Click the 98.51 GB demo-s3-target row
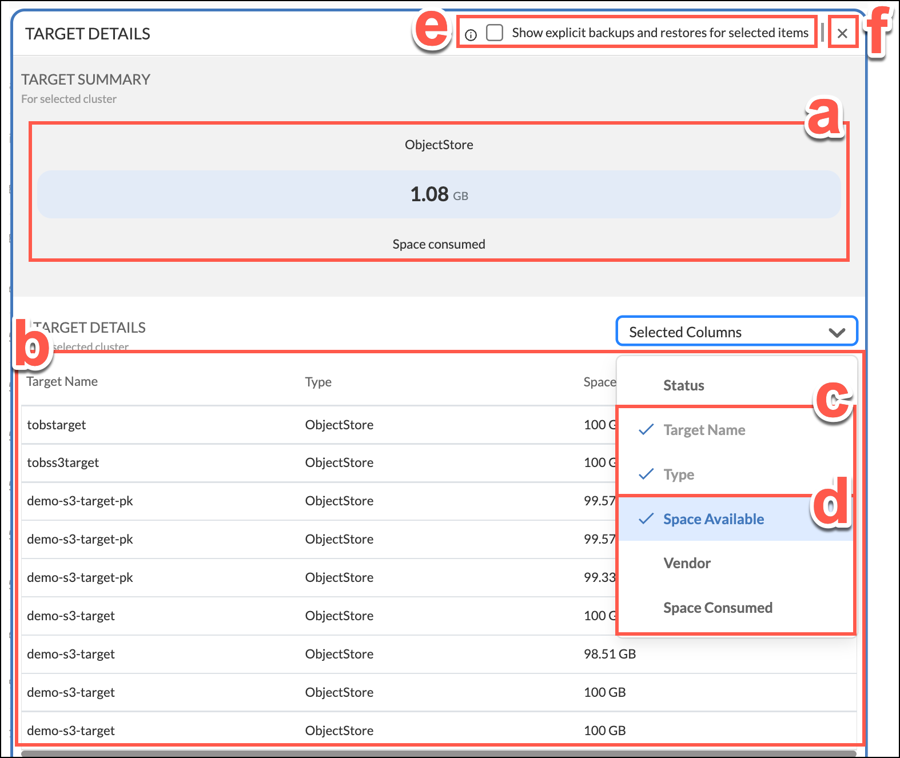 pyautogui.click(x=610, y=654)
